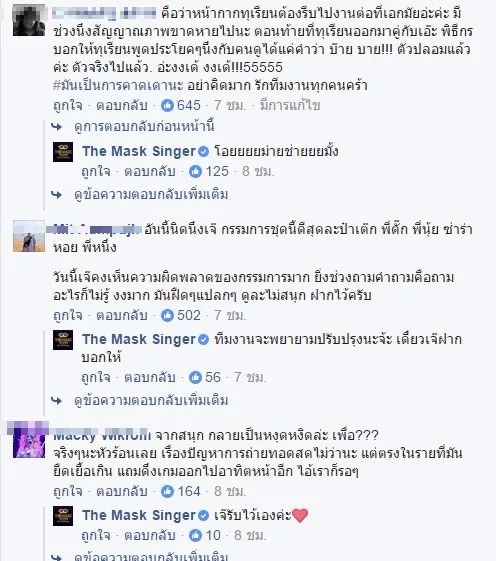496x561 pixels.
Task: Expand previous replies under the first comment
Action: point(144,126)
